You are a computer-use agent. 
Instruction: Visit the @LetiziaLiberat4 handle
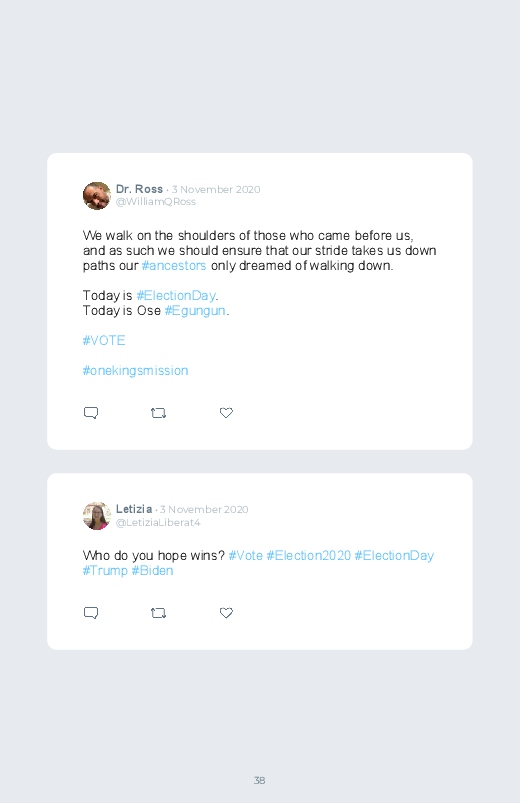tap(158, 522)
